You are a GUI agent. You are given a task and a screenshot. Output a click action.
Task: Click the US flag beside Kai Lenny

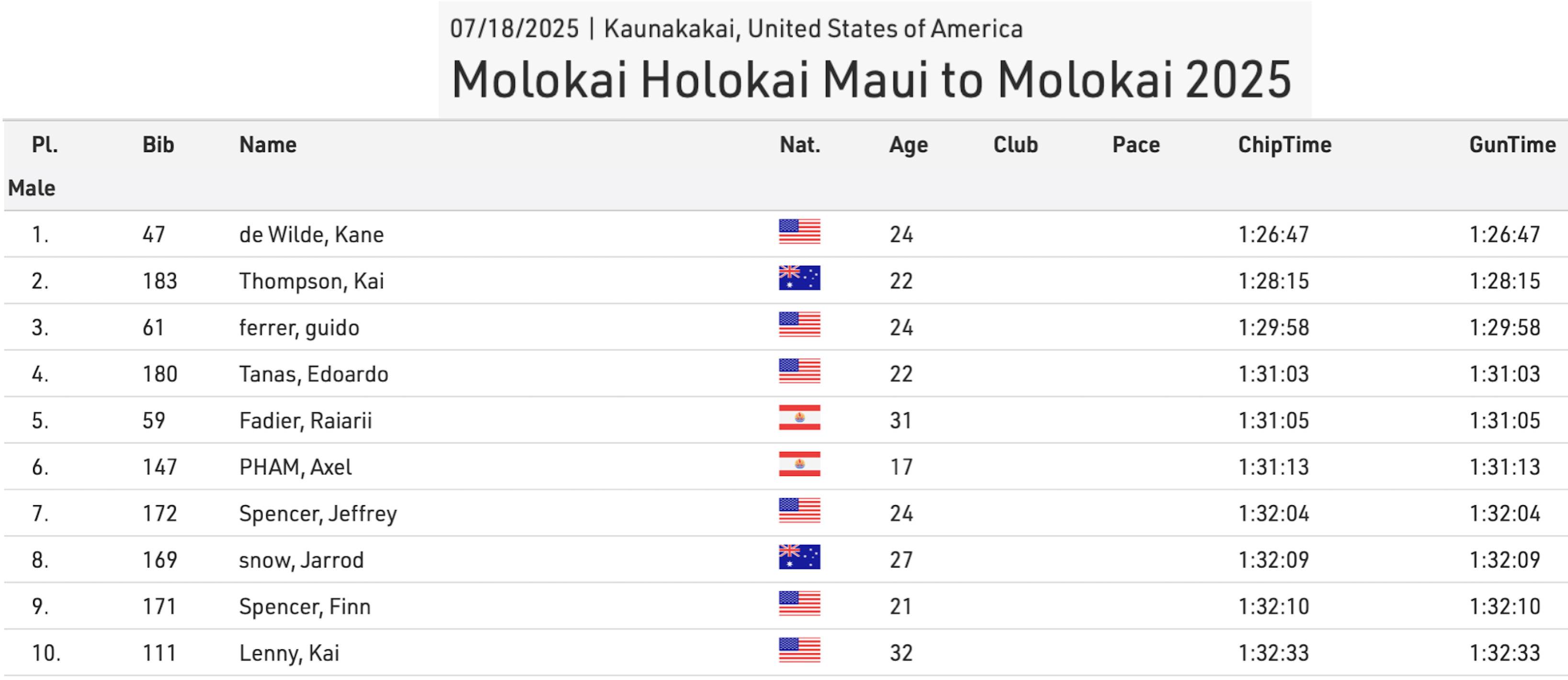tap(799, 650)
